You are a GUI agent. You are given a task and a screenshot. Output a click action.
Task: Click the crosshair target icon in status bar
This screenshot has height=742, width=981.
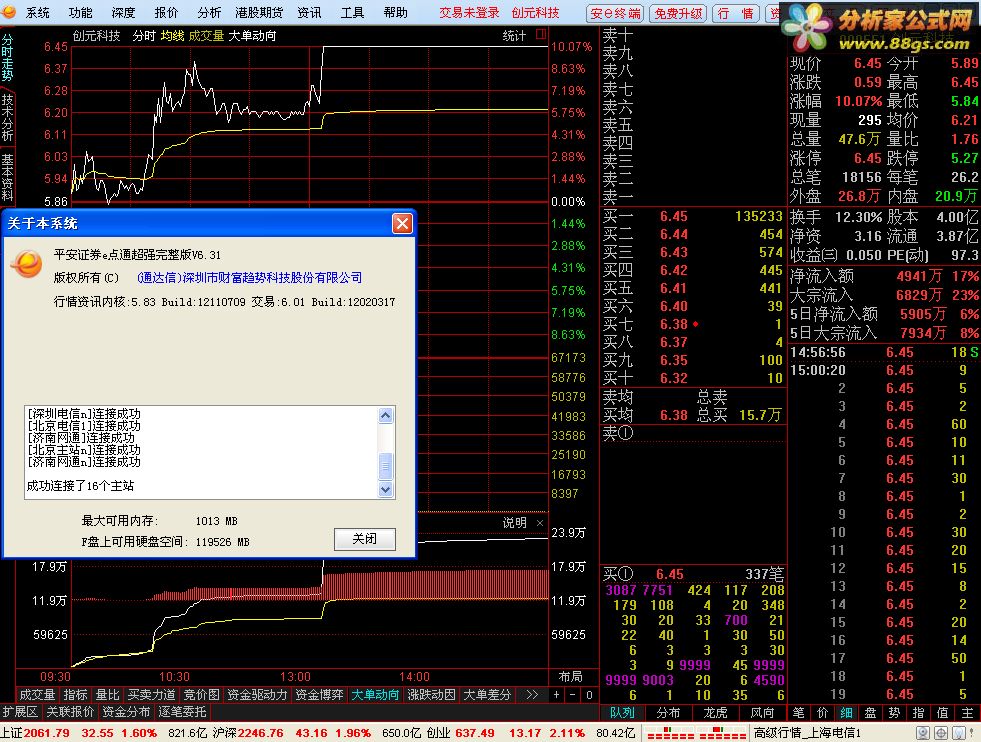click(x=941, y=733)
